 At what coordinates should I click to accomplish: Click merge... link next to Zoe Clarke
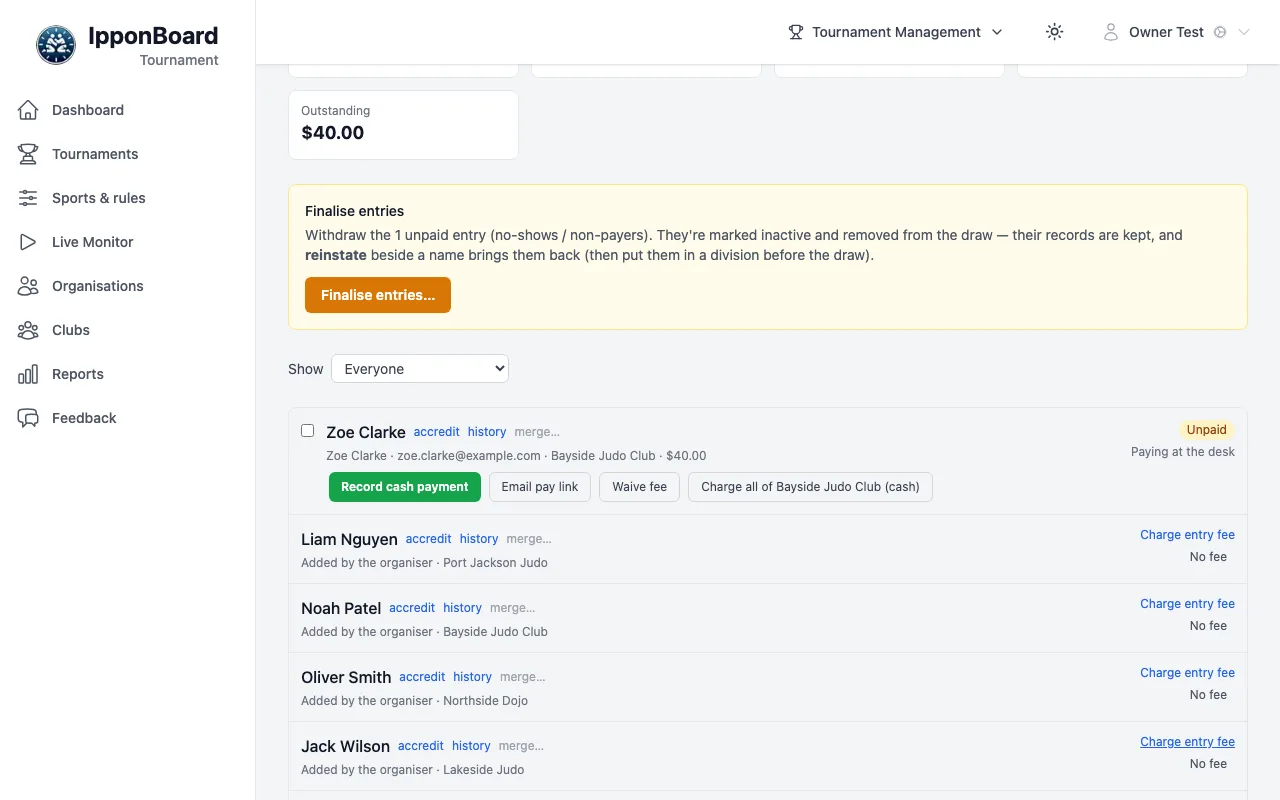[537, 432]
